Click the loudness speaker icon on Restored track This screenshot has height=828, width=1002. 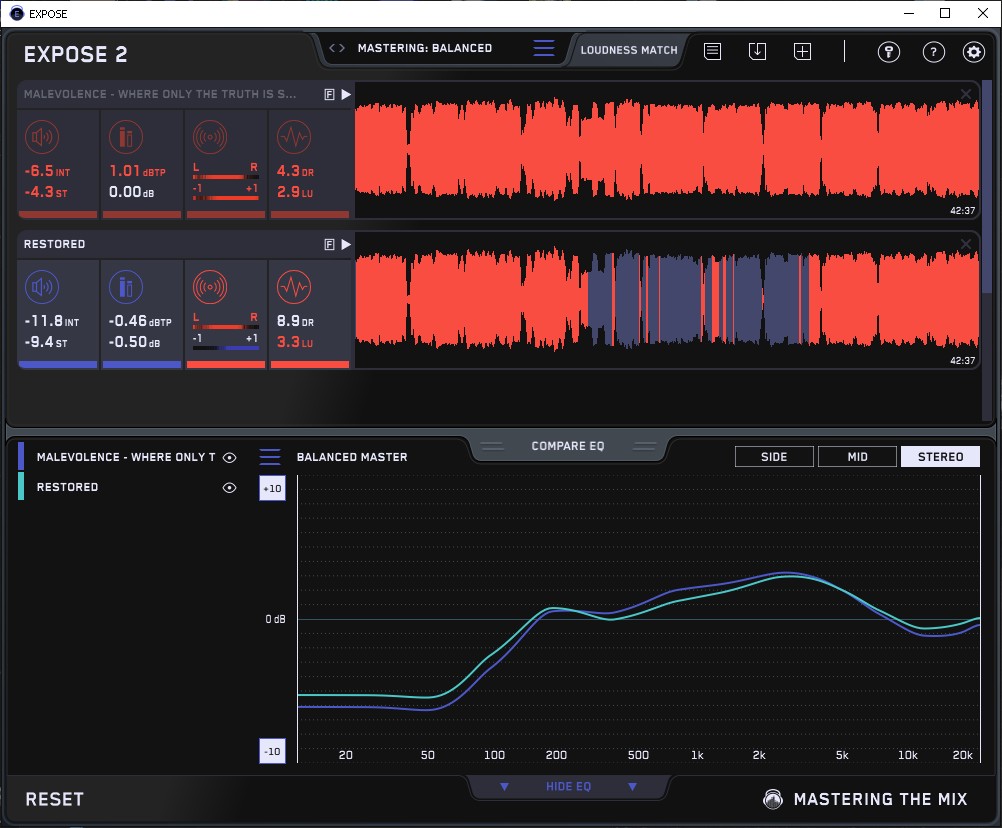pos(42,287)
